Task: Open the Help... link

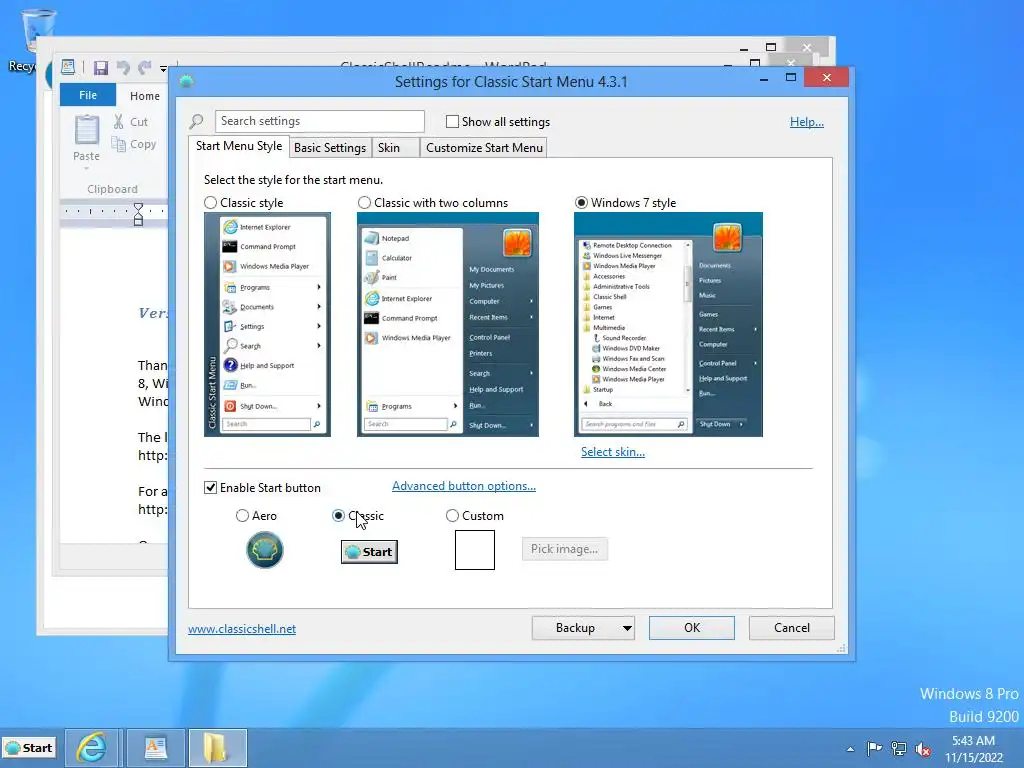Action: pyautogui.click(x=807, y=122)
